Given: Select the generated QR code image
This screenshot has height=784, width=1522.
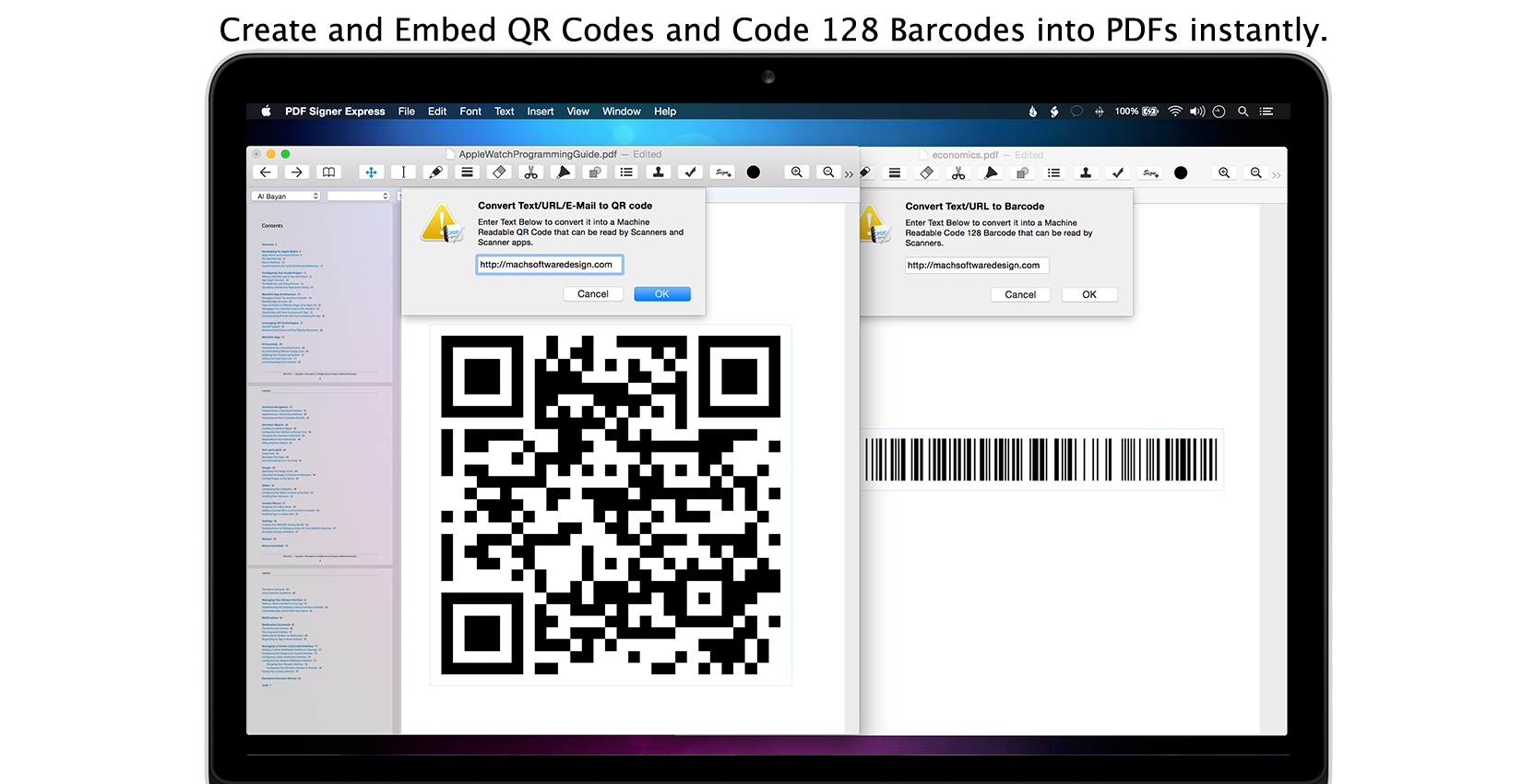Looking at the screenshot, I should [611, 505].
